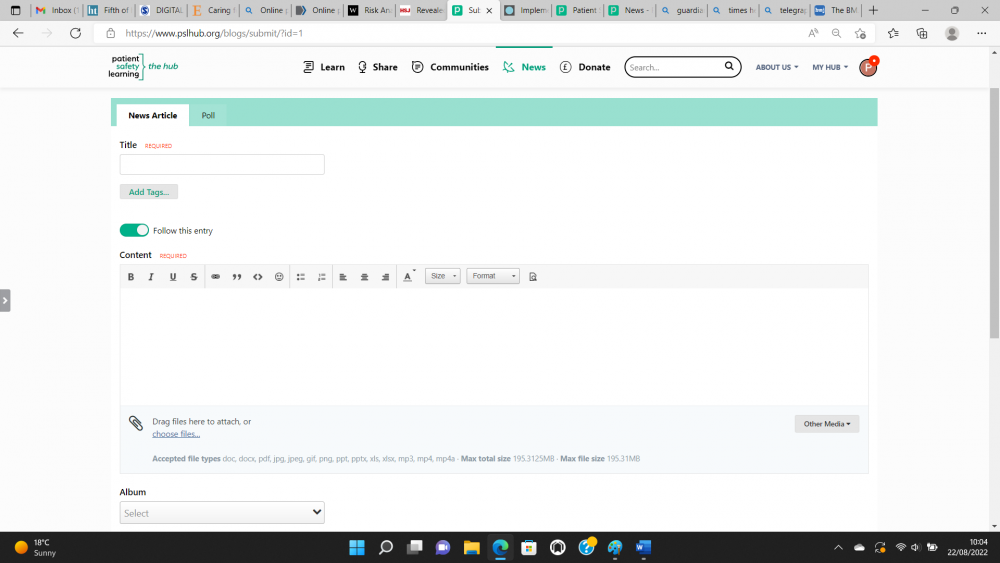The image size is (1000, 563).
Task: Insert a link using the editor toolbar
Action: pos(216,277)
